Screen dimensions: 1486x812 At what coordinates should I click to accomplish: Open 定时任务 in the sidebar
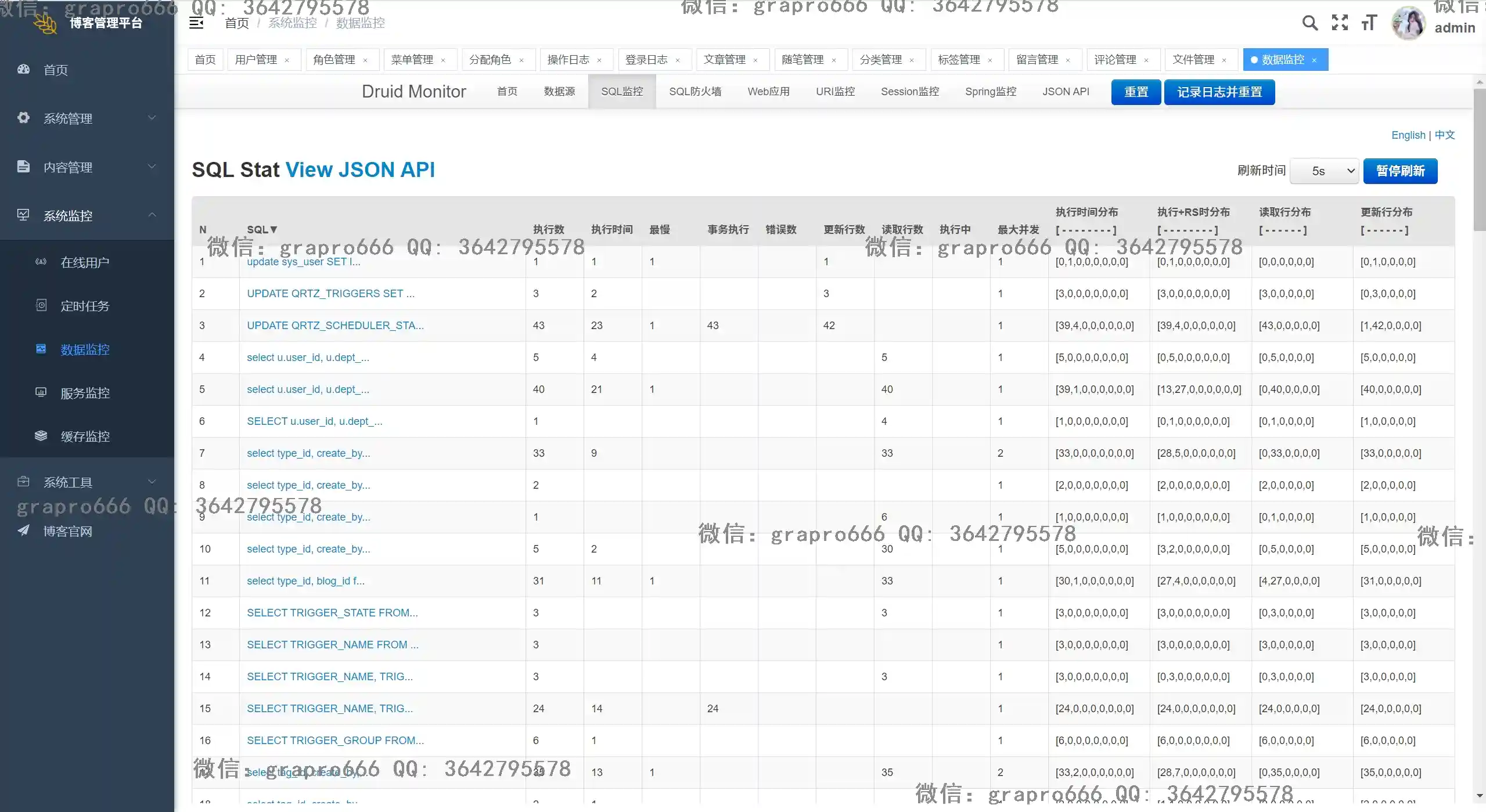85,306
